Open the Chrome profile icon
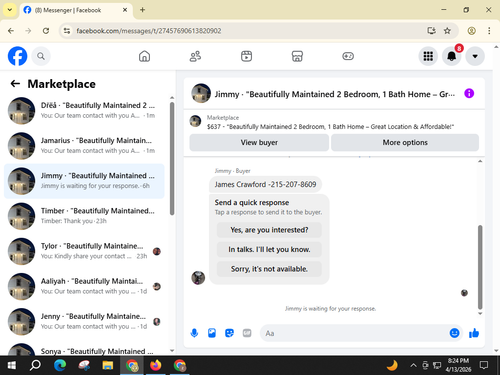500x375 pixels. tap(471, 31)
